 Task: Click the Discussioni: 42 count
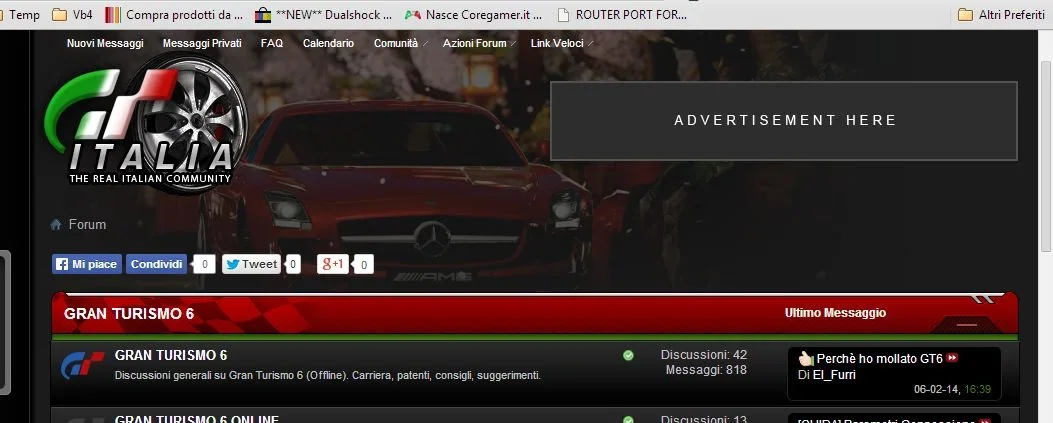click(704, 355)
